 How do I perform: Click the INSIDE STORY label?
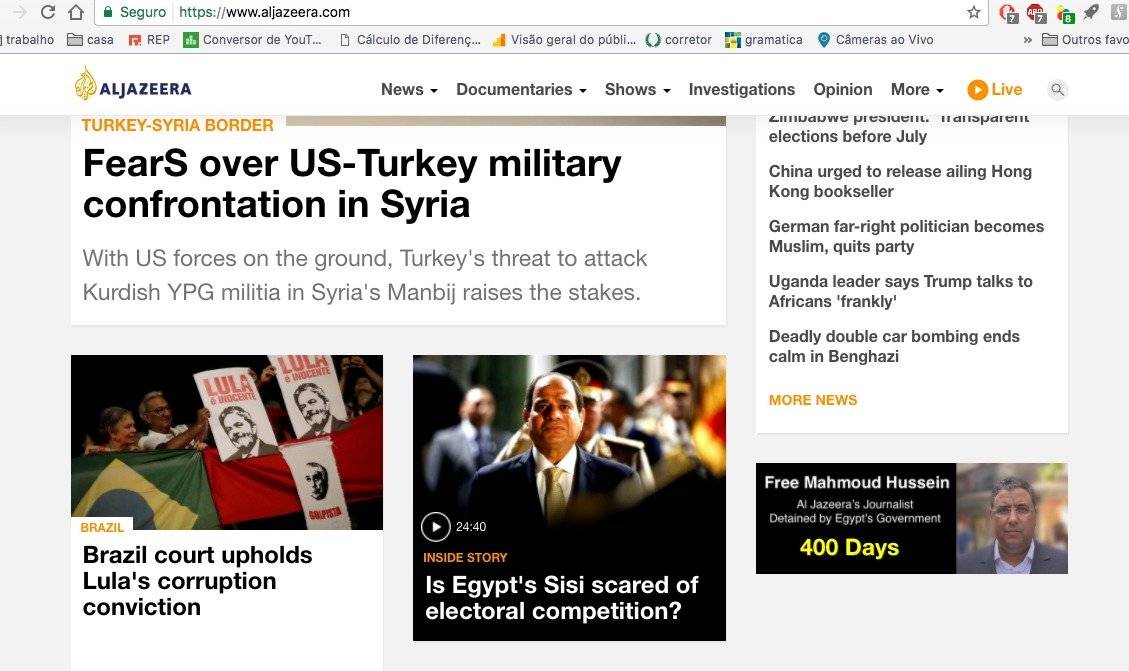(x=465, y=557)
